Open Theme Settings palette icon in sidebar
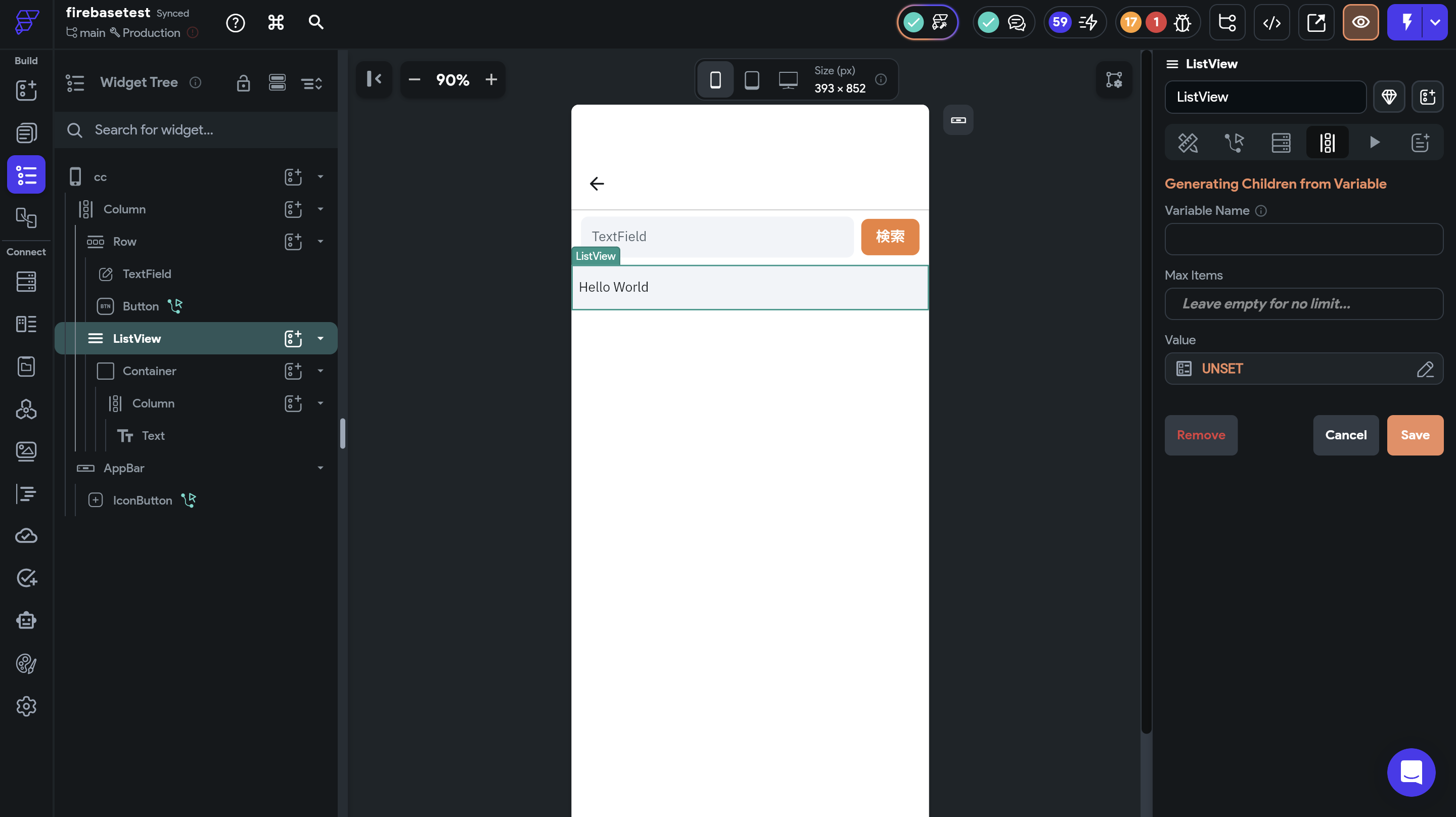The height and width of the screenshot is (817, 1456). [x=26, y=663]
